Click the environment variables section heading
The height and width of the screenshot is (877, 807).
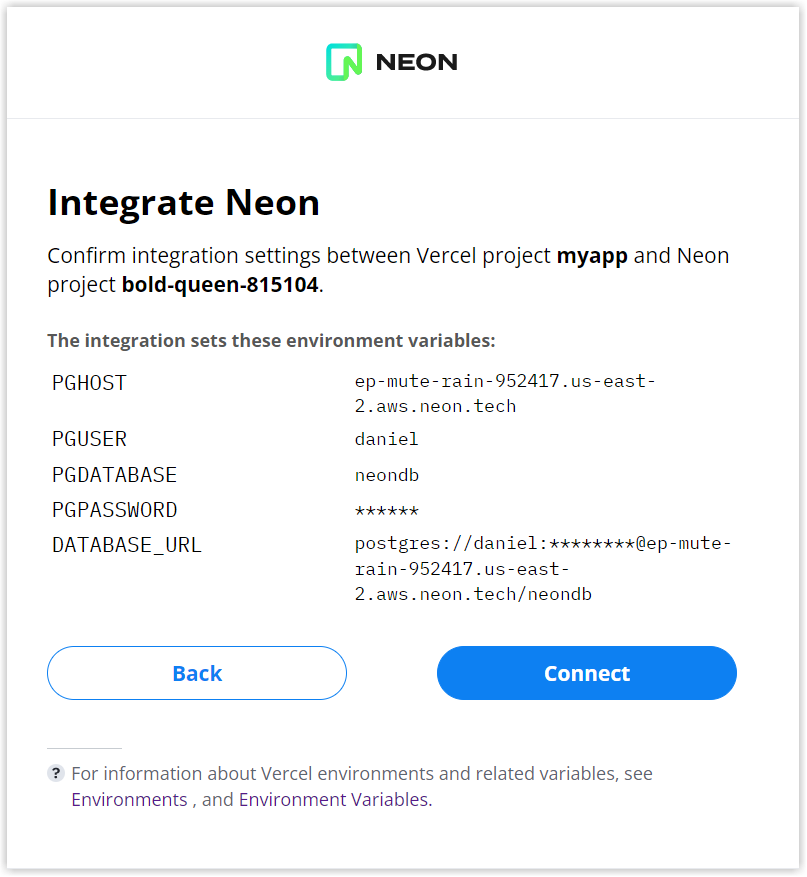271,340
